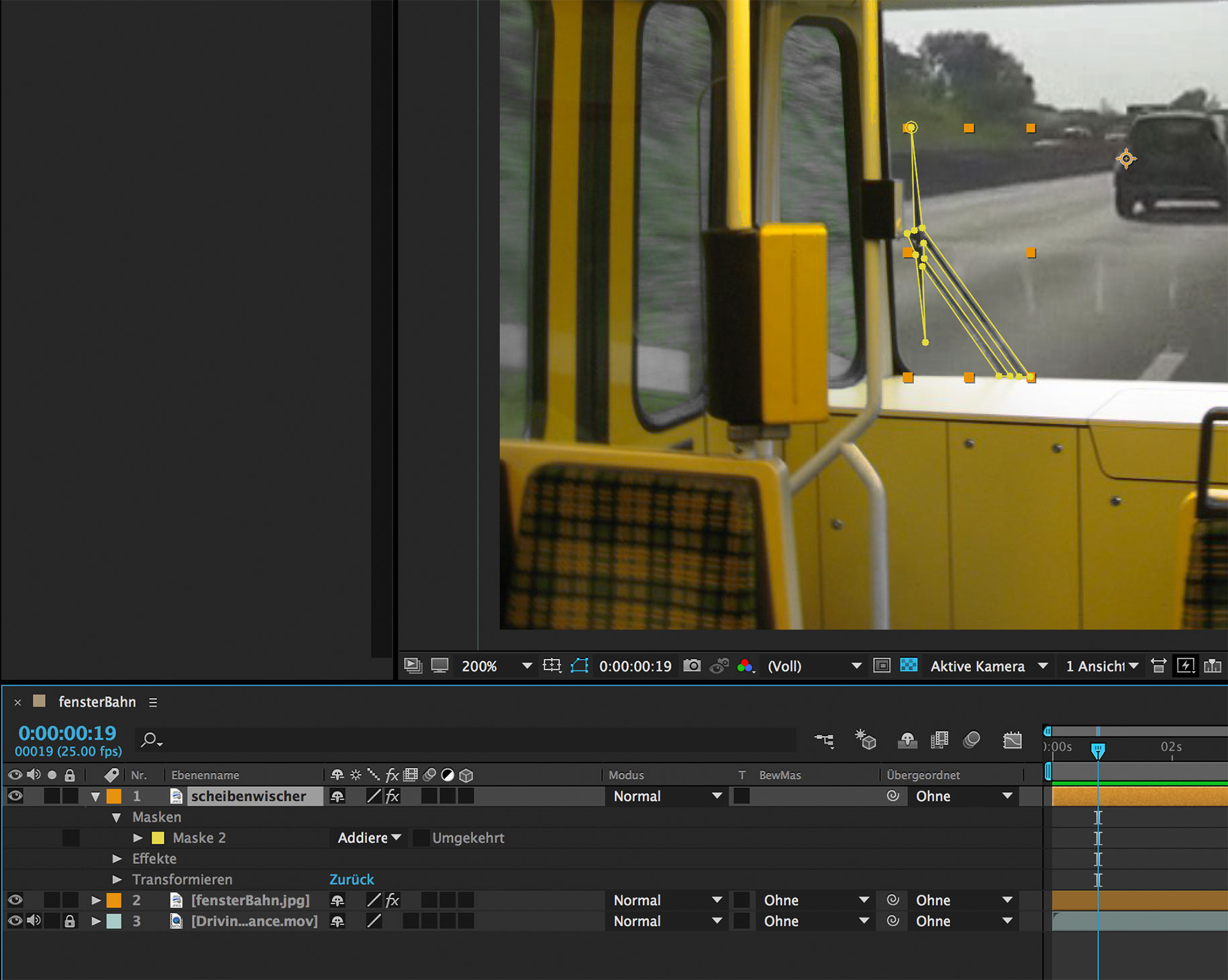Open the Addiere mask mode dropdown
Image resolution: width=1228 pixels, height=980 pixels.
[x=369, y=838]
